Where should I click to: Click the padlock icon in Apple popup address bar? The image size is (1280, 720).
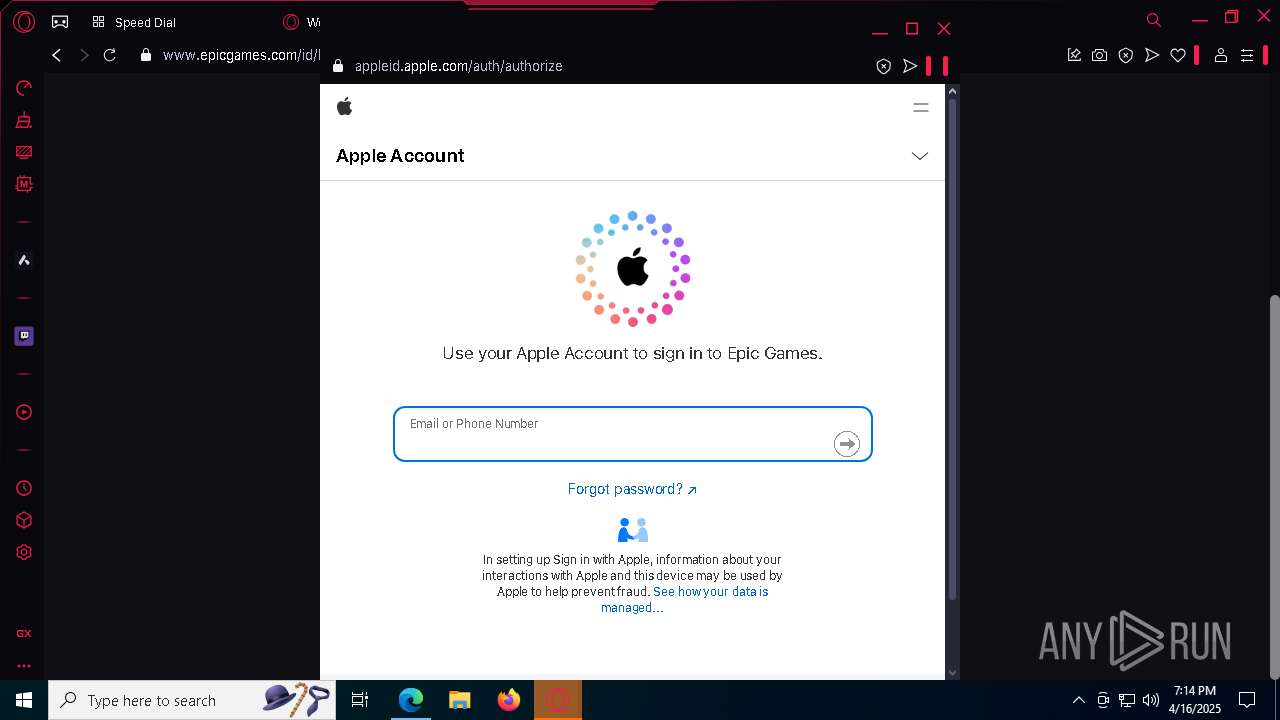[338, 66]
